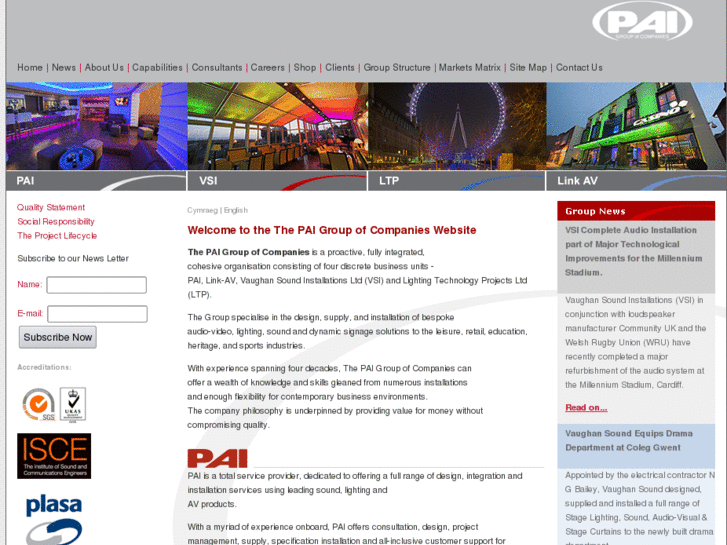
Task: Click the Read on... link
Action: click(x=586, y=408)
